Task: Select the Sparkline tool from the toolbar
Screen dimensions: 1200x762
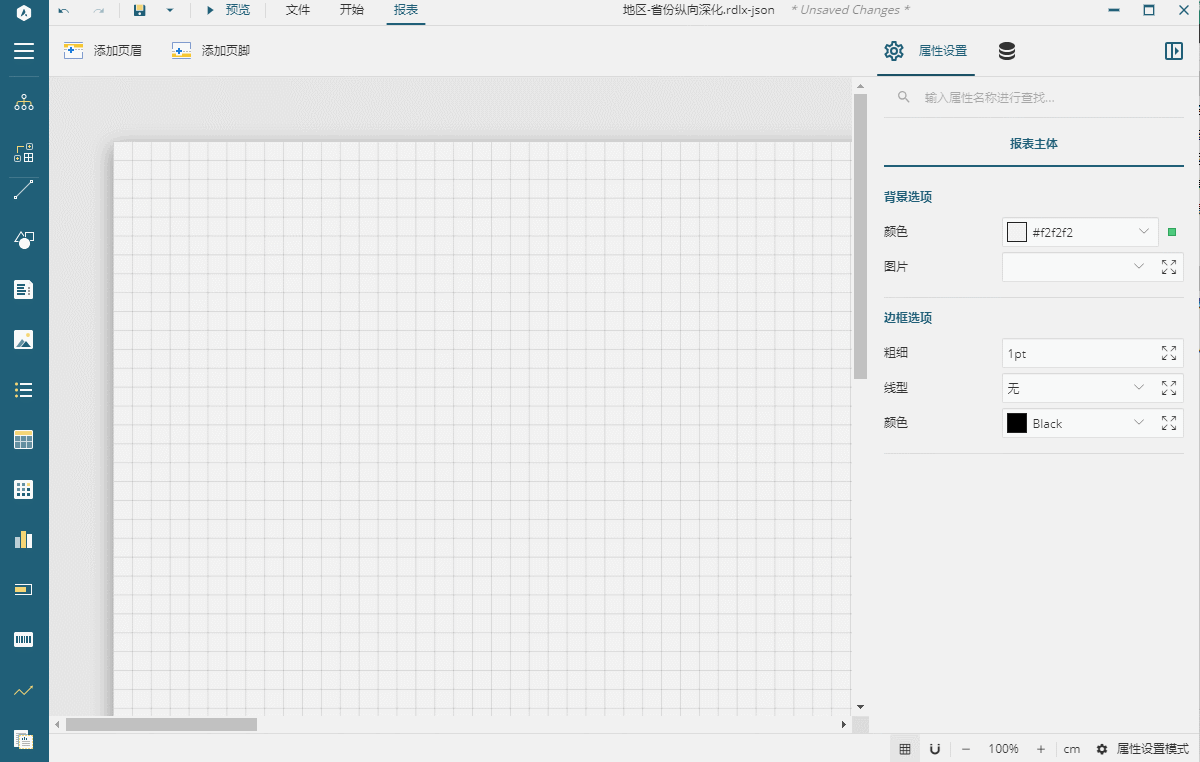Action: [x=24, y=690]
